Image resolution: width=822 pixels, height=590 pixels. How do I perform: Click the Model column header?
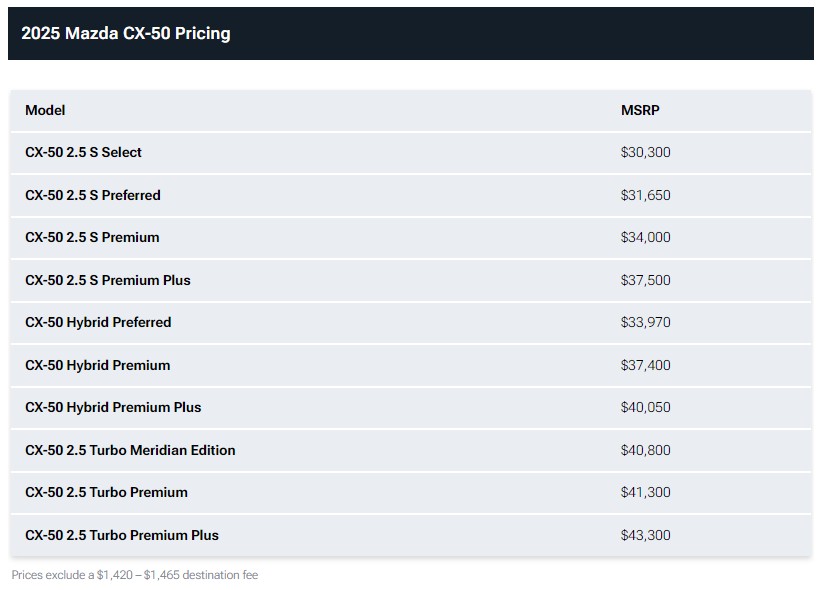point(45,110)
